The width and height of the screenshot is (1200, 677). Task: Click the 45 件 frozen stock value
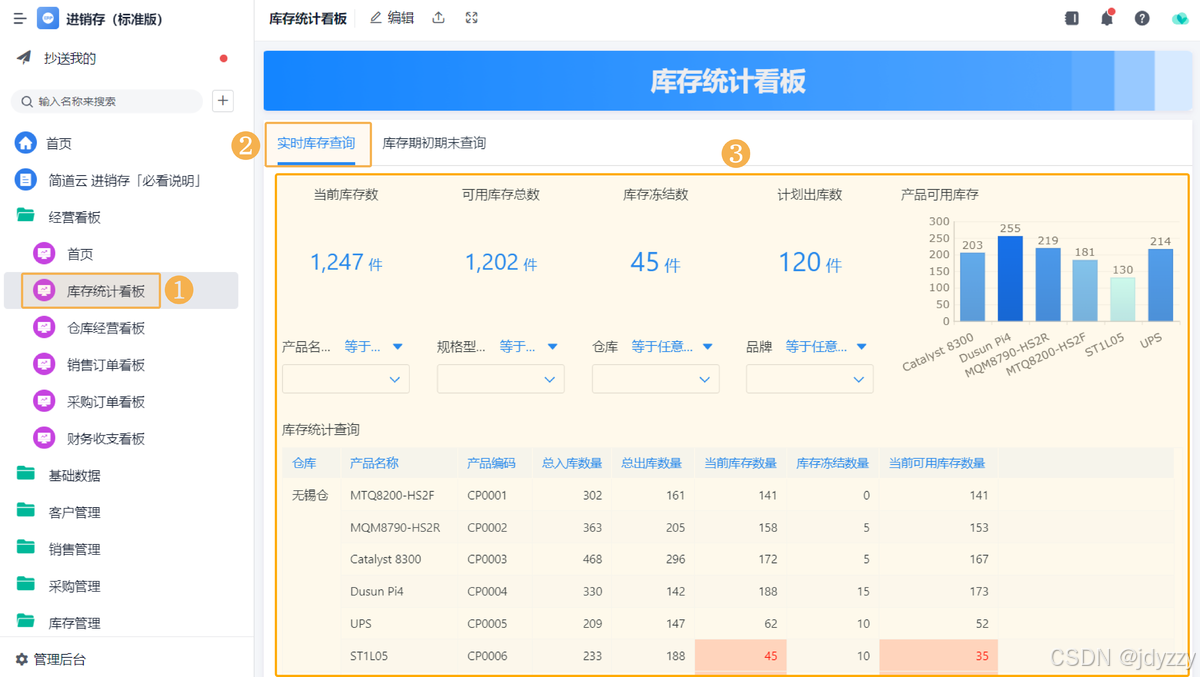point(655,262)
